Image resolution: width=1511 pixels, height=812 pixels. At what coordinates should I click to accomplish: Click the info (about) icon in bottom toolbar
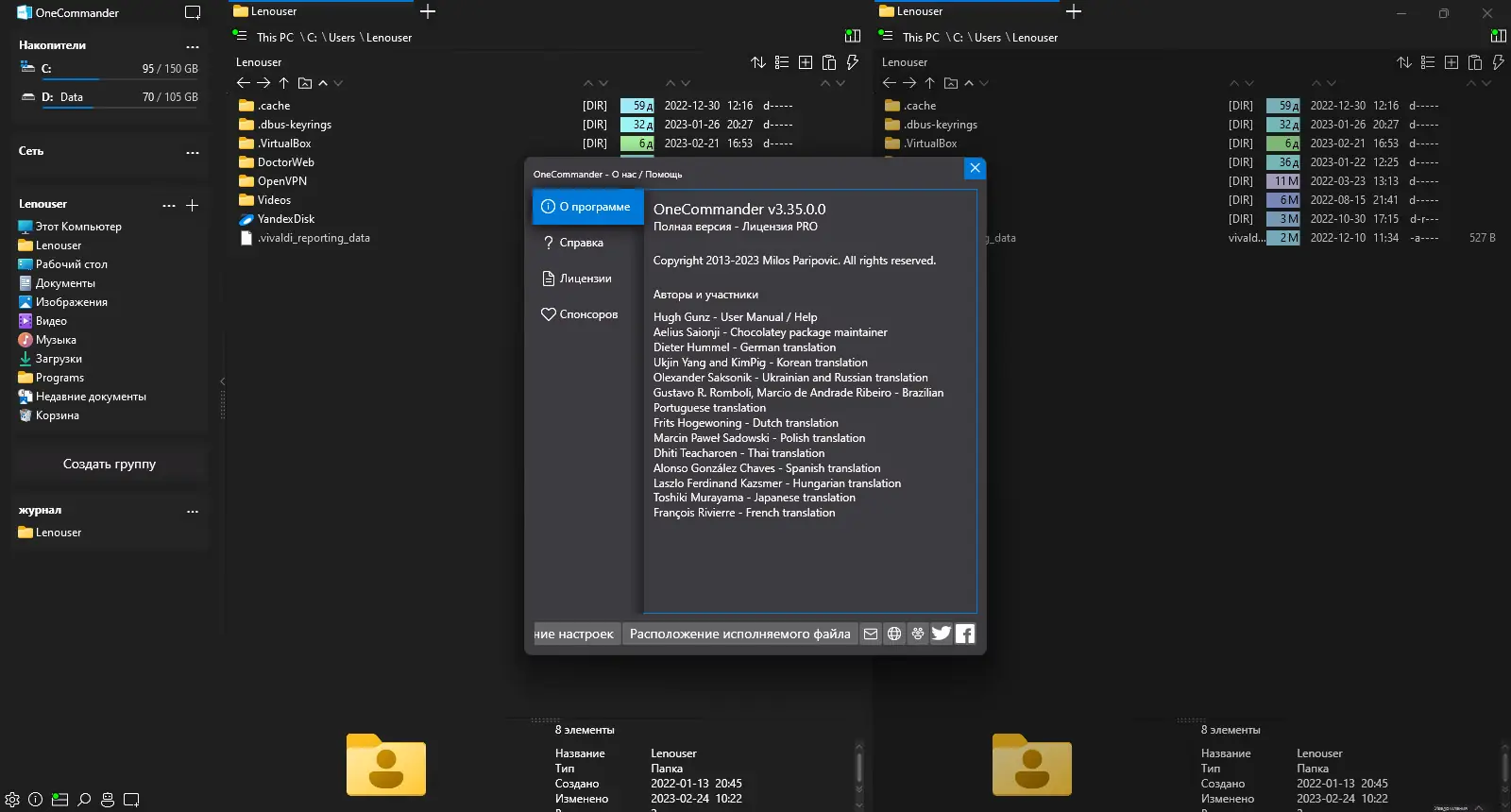(36, 799)
